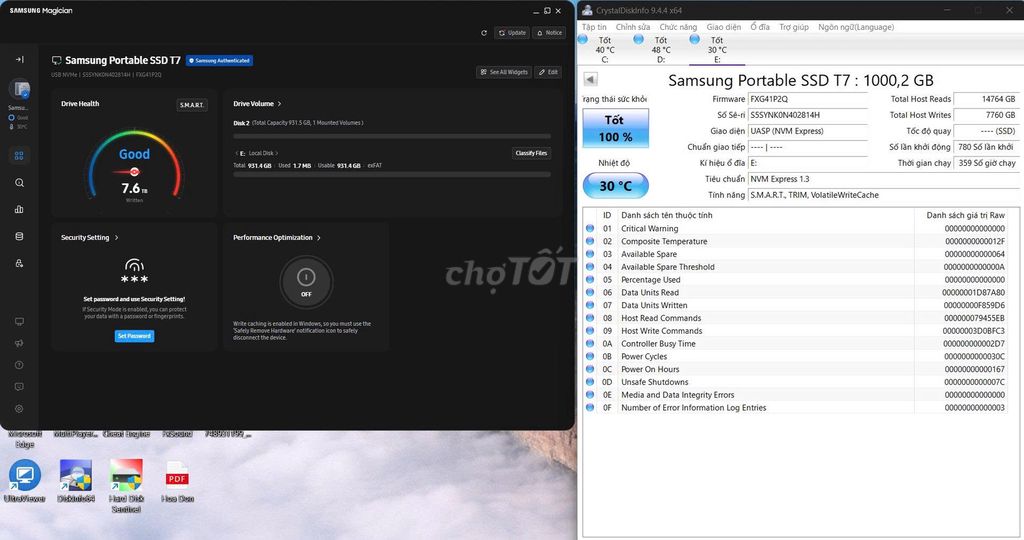Image resolution: width=1024 pixels, height=540 pixels.
Task: Open Diagnostic Scan magnifier icon in sidebar
Action: [x=19, y=183]
